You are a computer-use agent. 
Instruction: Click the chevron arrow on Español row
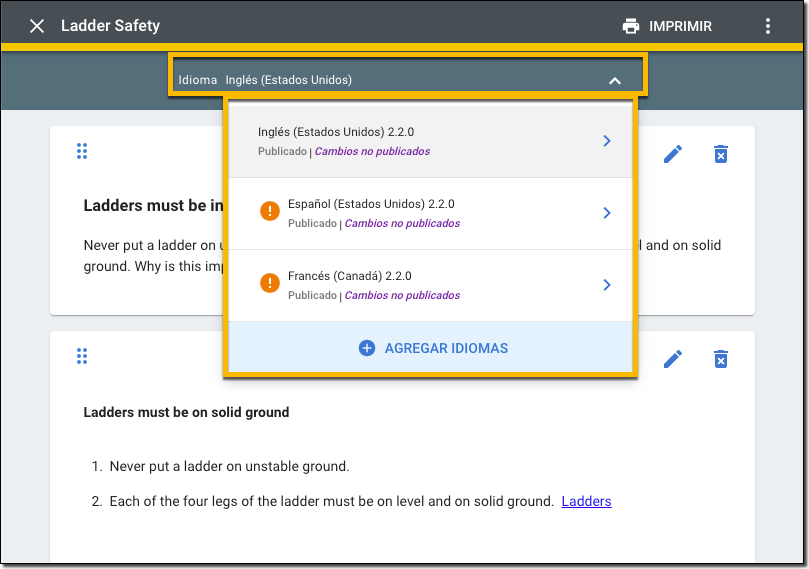[x=607, y=213]
